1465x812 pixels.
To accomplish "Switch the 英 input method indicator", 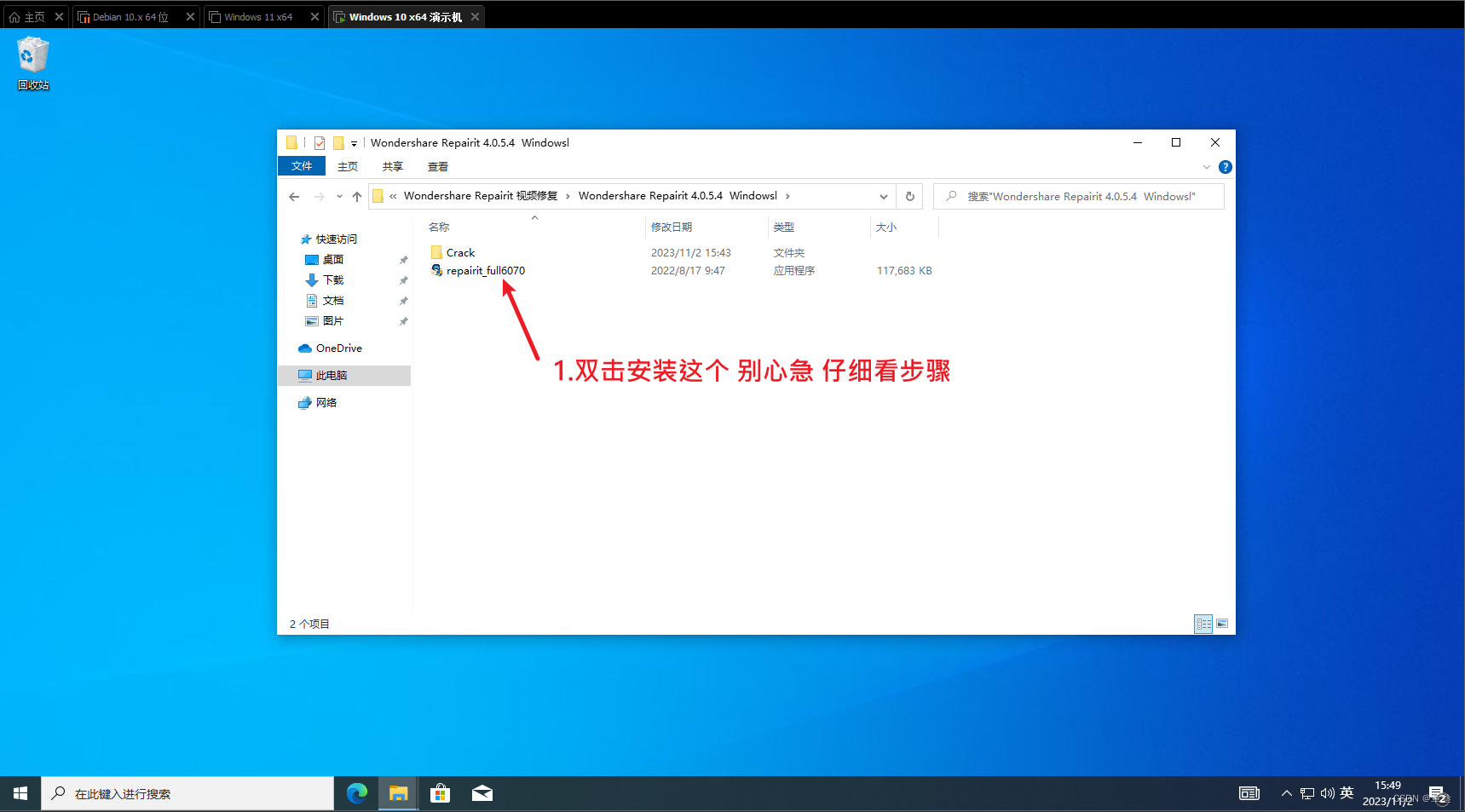I will (x=1347, y=793).
